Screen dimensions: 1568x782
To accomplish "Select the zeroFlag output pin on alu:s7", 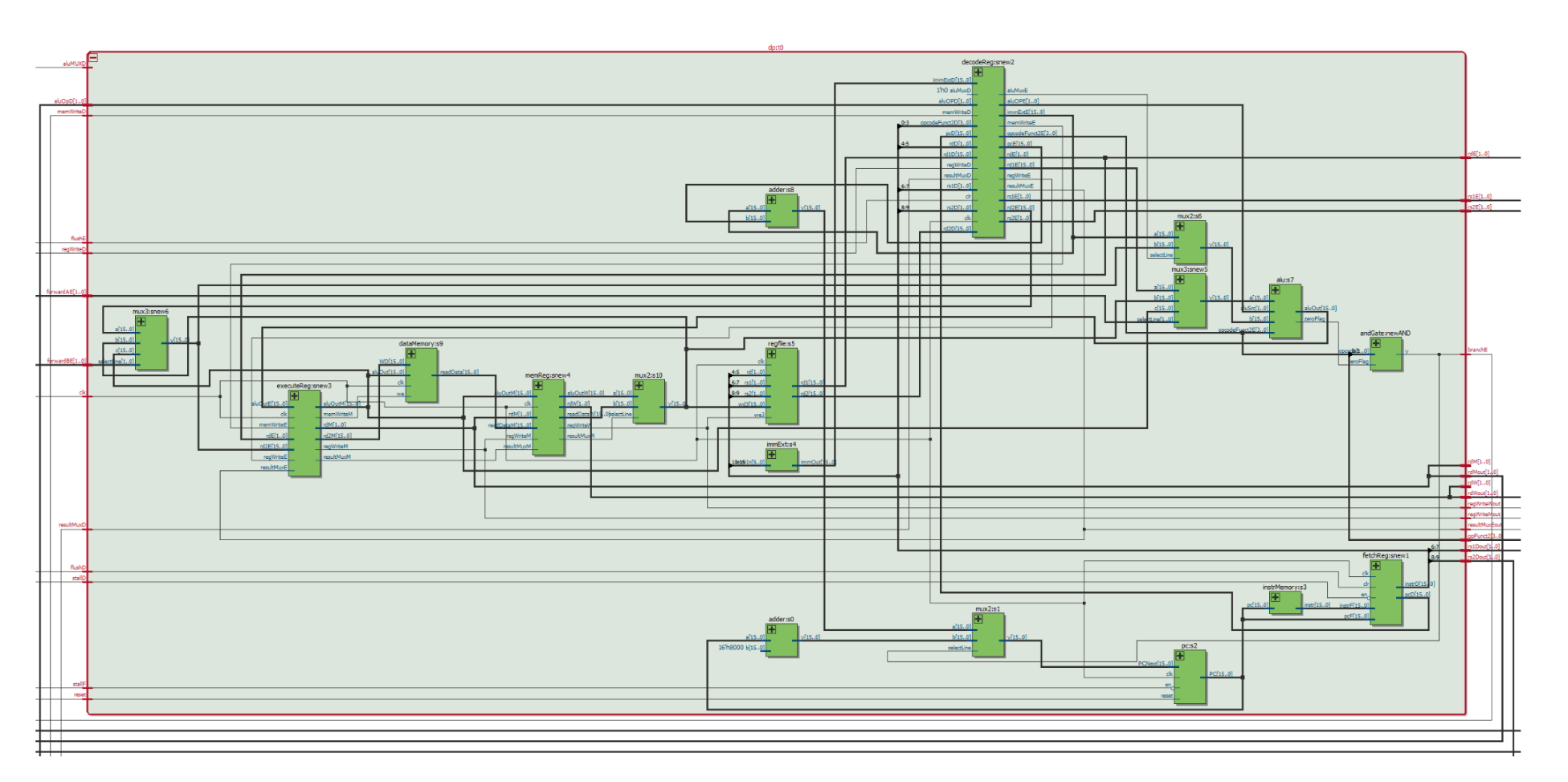I will click(x=1314, y=319).
